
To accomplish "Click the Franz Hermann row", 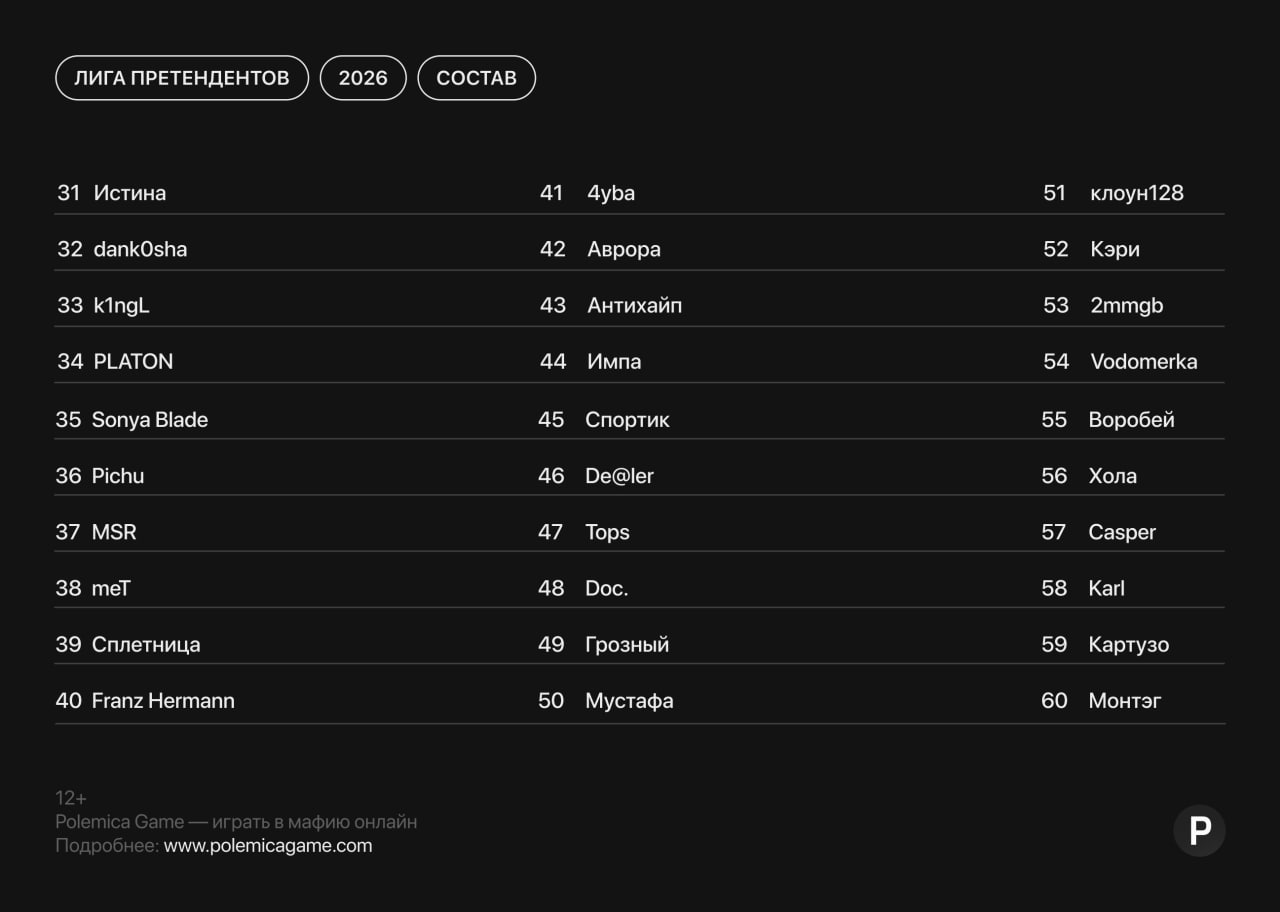I will pos(163,701).
